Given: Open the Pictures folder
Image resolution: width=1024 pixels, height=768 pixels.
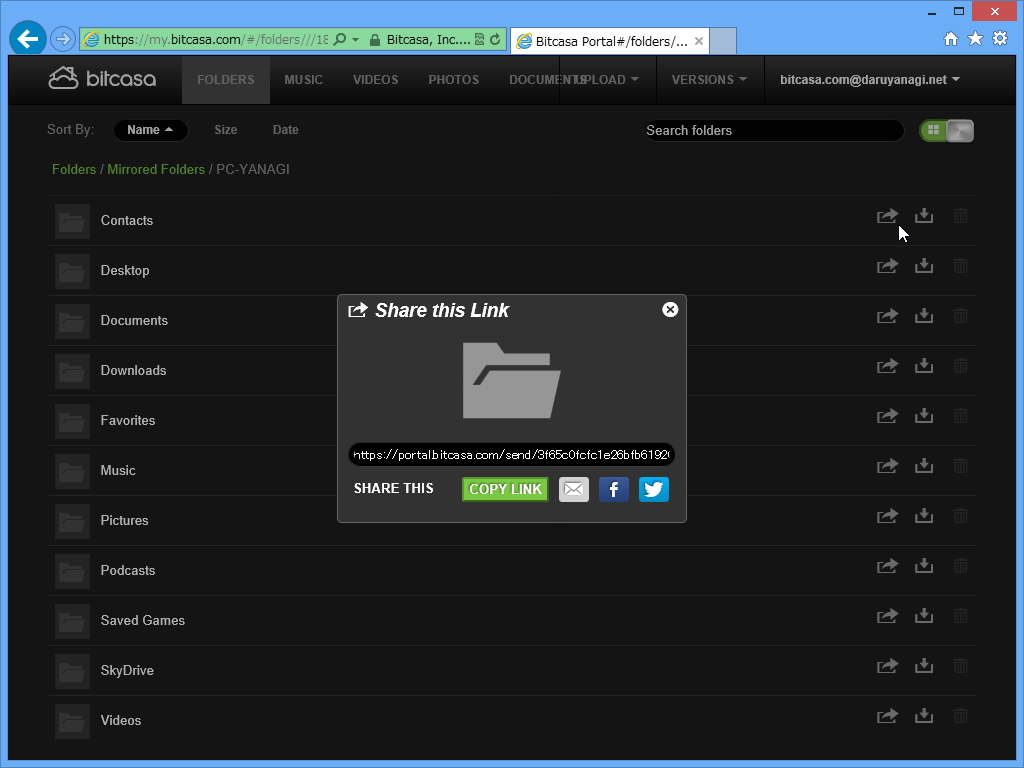Looking at the screenshot, I should click(124, 520).
